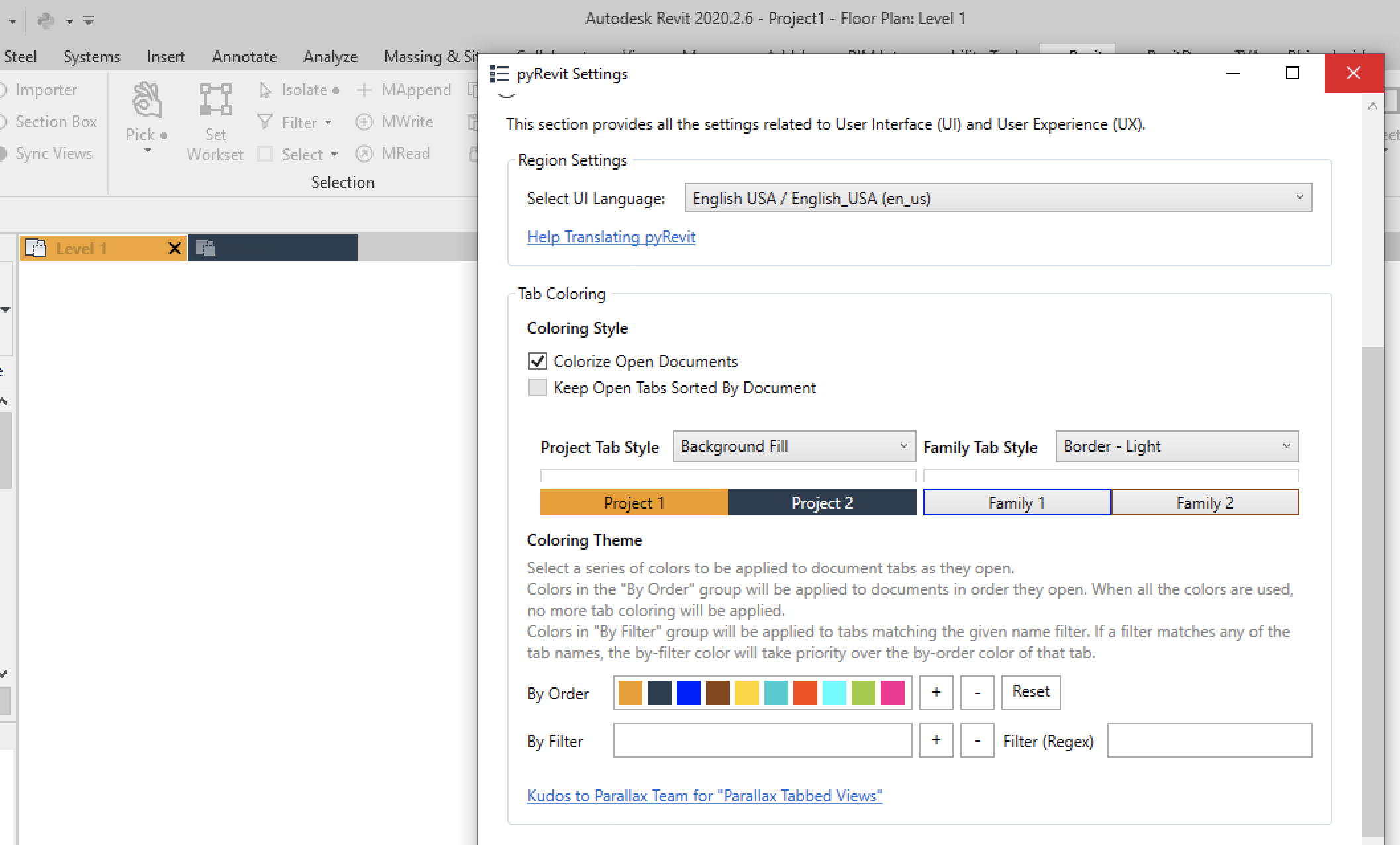Click the Filter (Regex) input field
This screenshot has width=1400, height=845.
click(x=1209, y=740)
